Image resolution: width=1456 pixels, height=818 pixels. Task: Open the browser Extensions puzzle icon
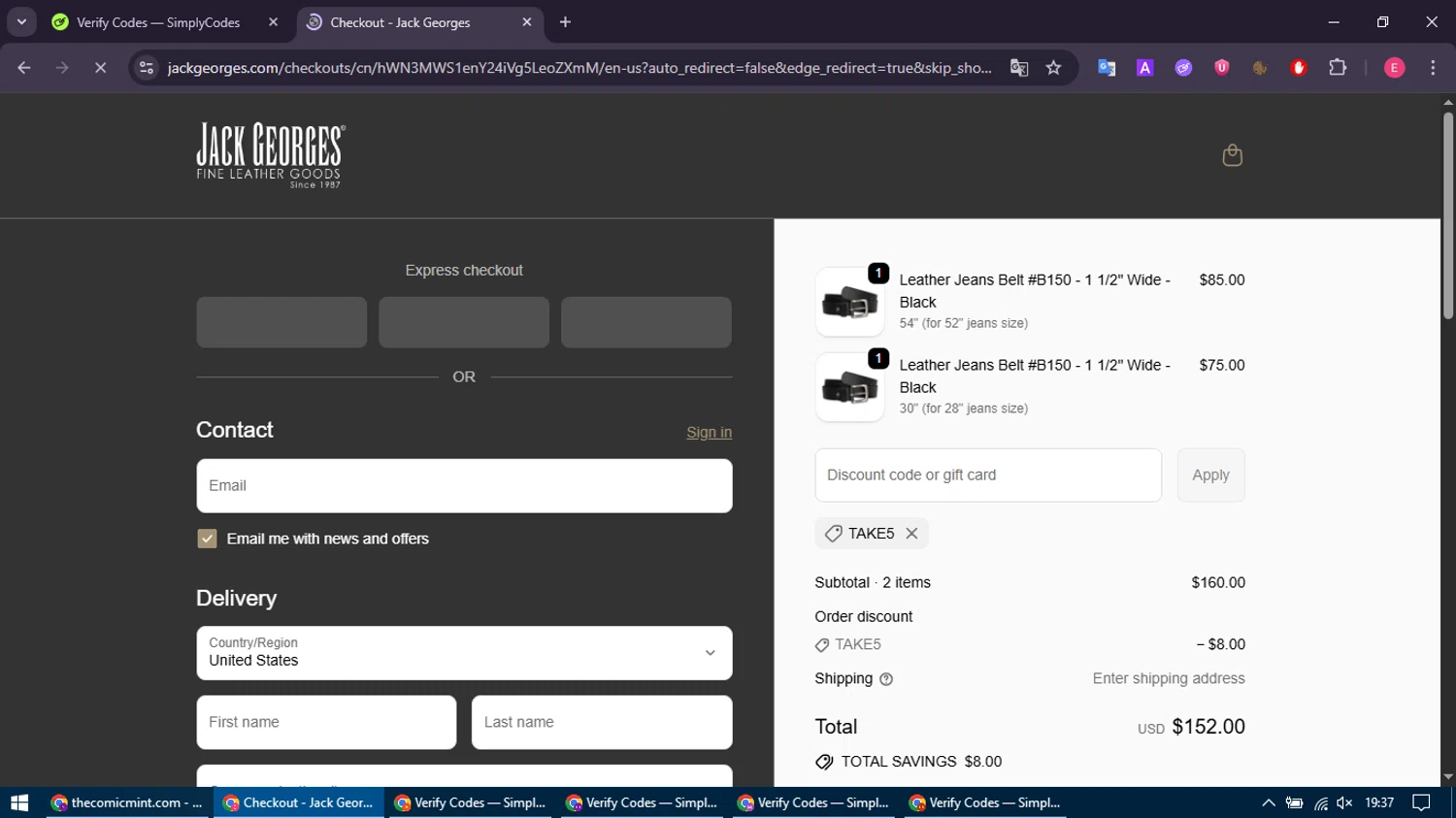coord(1338,67)
